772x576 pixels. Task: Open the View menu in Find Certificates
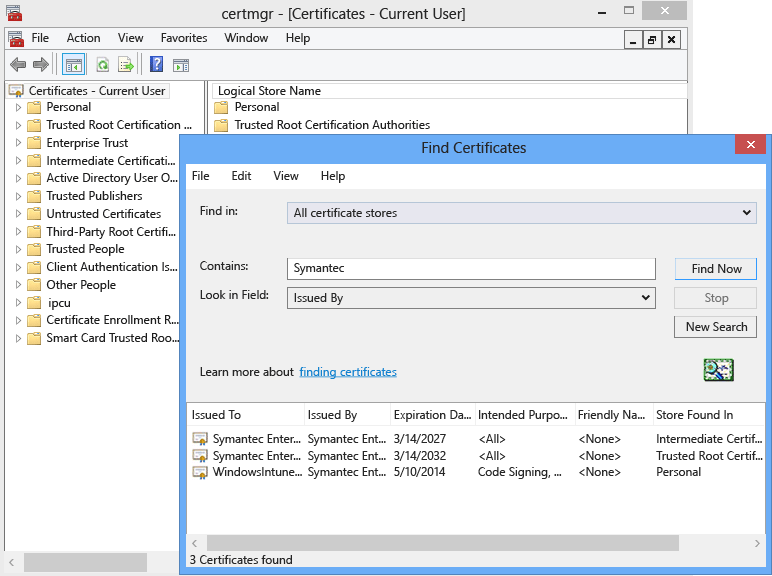coord(286,176)
